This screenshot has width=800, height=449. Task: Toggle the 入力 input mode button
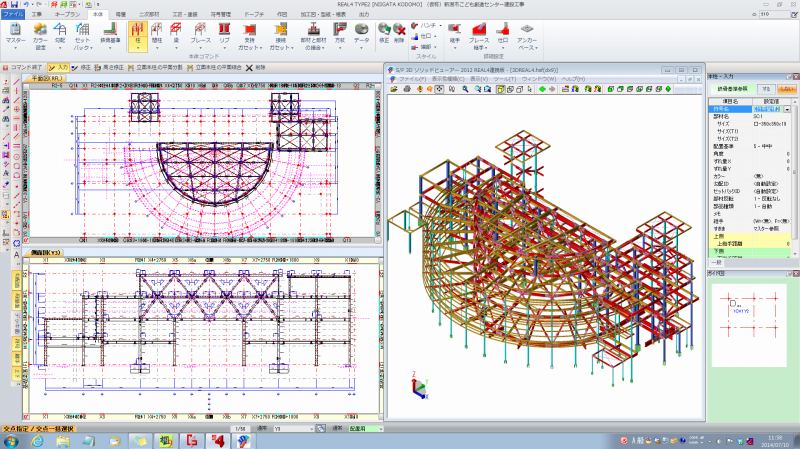[59, 67]
